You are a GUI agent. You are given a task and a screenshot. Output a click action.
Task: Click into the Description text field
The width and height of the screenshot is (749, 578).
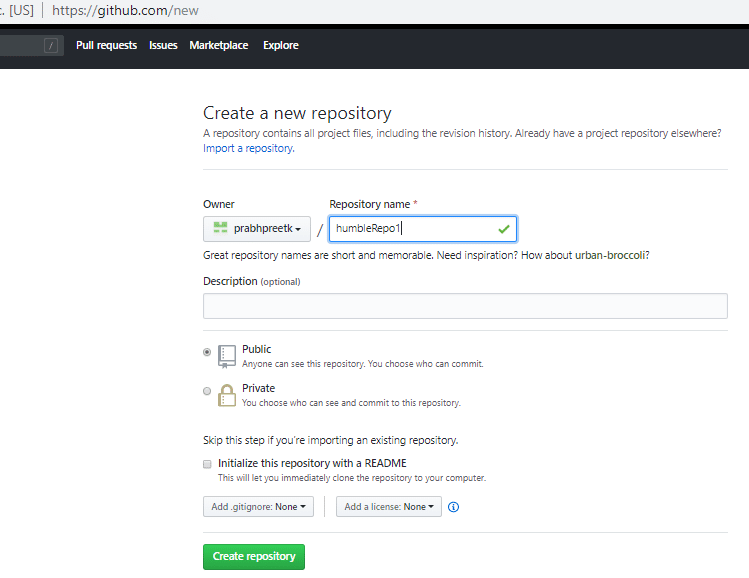pyautogui.click(x=465, y=306)
